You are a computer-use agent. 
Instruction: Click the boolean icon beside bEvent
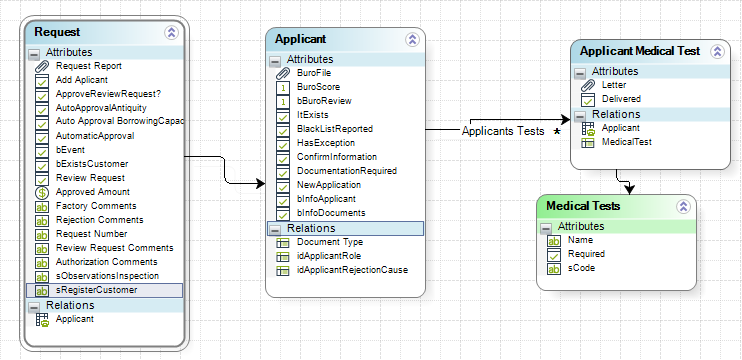click(x=42, y=151)
